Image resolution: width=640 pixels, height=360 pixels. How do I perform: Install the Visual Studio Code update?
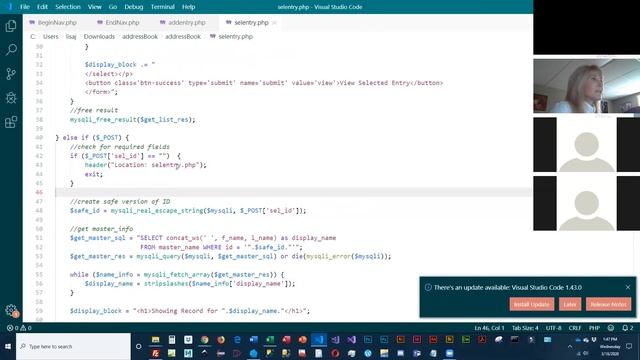click(531, 304)
